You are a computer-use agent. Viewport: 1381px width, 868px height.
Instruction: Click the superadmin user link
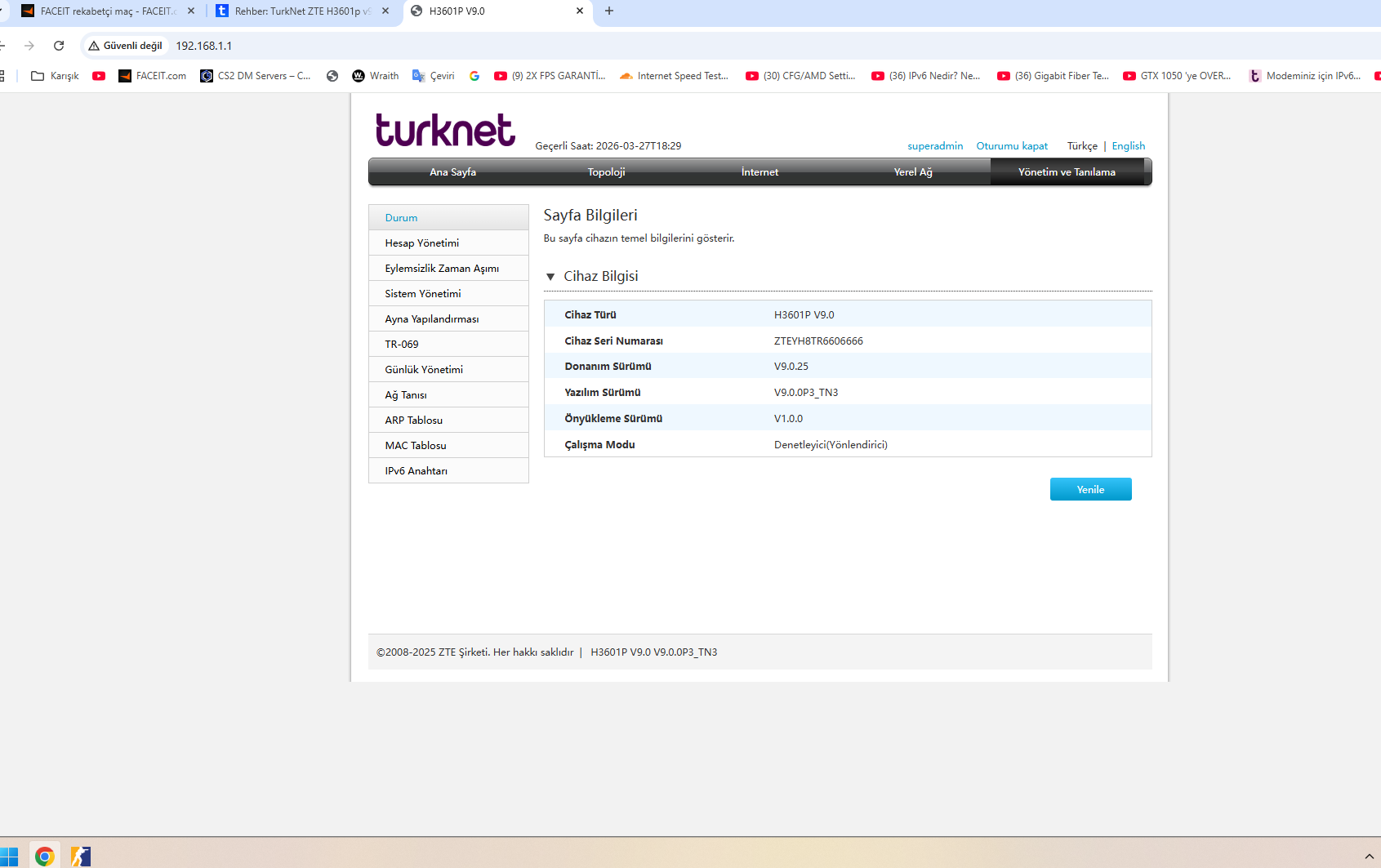point(935,146)
